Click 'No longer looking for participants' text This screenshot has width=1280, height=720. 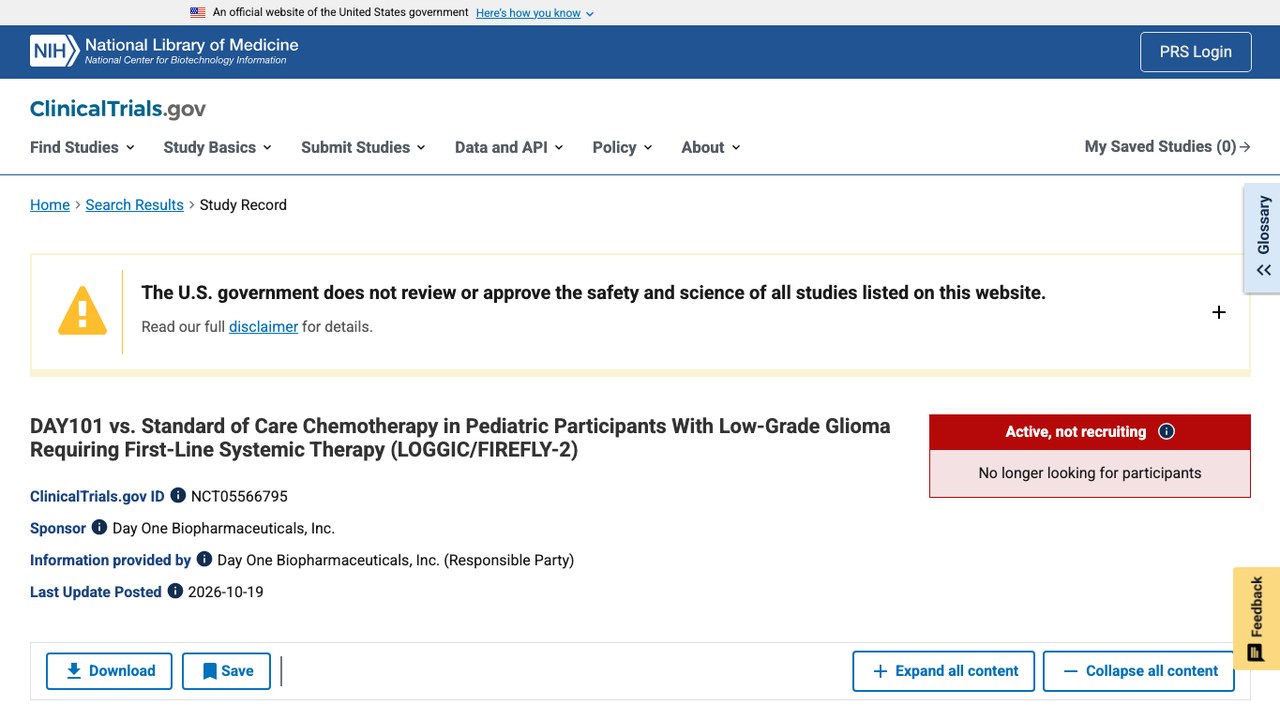coord(1090,473)
